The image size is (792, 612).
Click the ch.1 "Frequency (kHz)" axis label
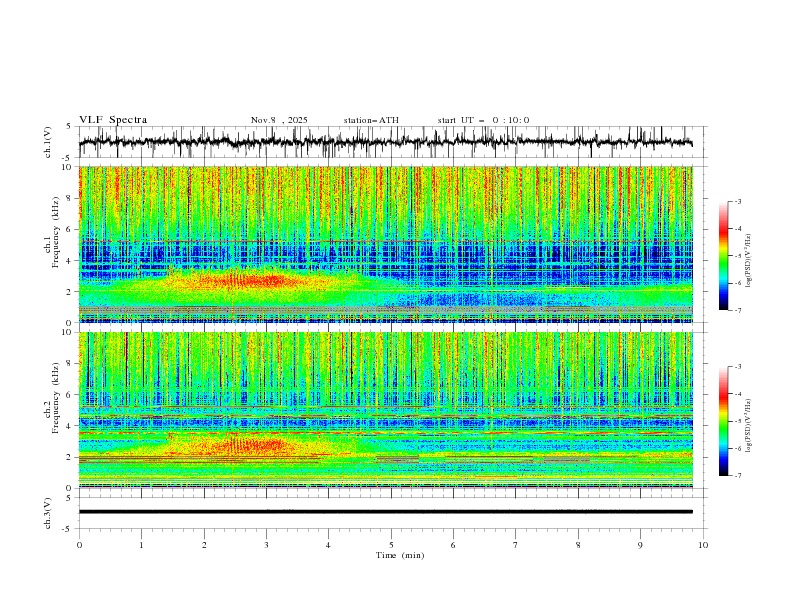pyautogui.click(x=56, y=233)
